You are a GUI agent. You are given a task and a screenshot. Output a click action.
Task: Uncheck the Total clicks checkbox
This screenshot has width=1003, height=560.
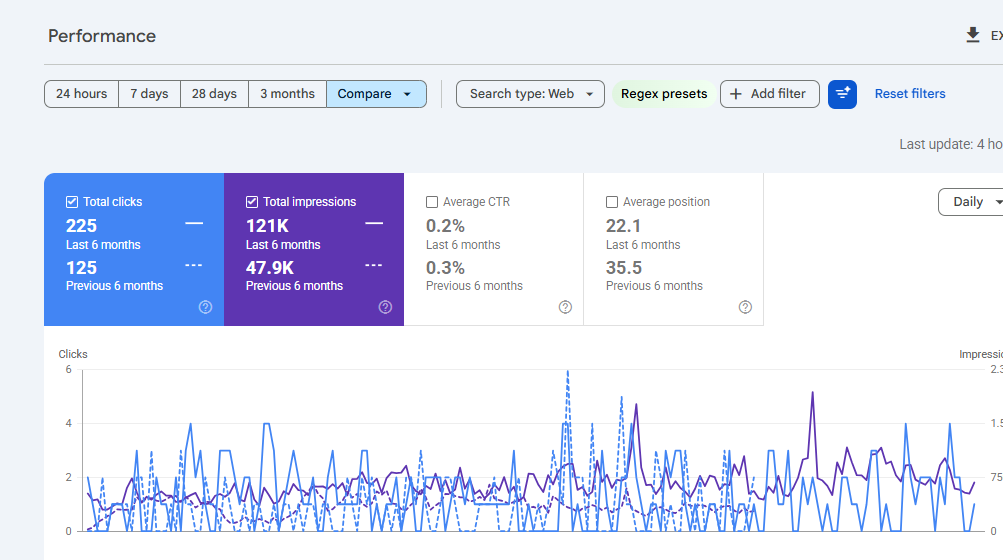(x=72, y=202)
